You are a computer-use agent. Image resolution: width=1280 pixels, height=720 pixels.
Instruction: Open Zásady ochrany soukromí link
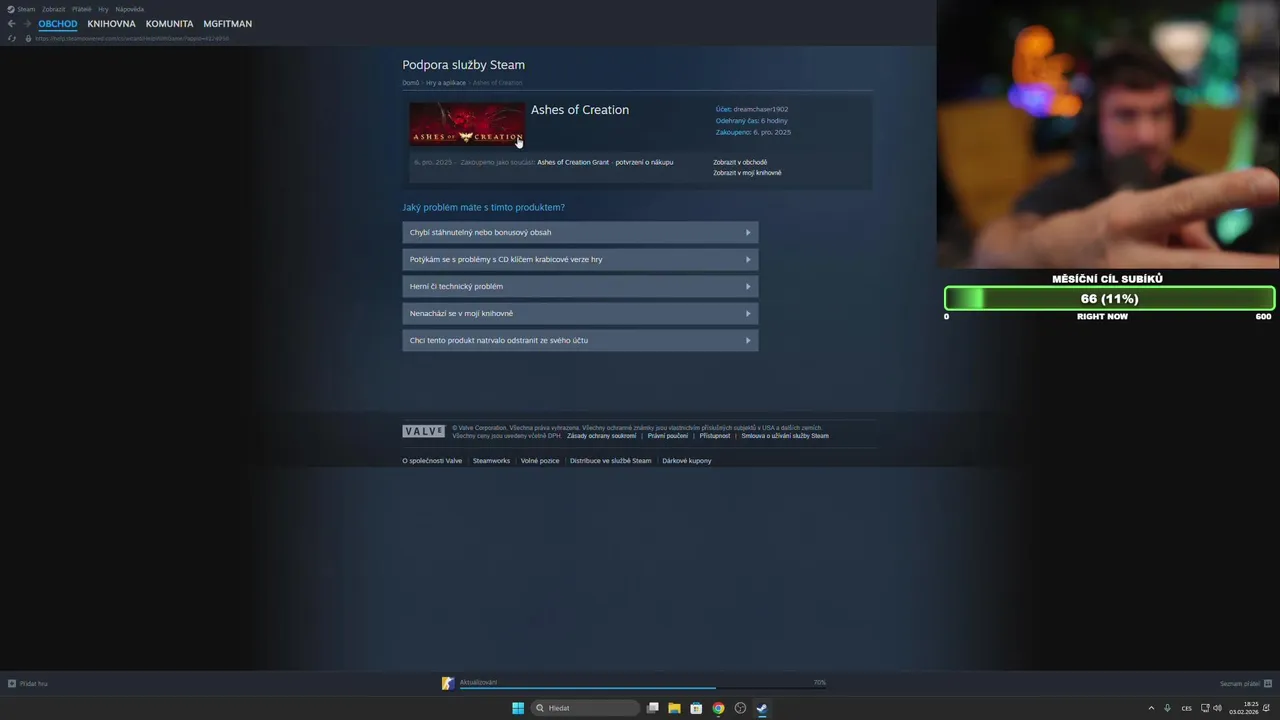(x=601, y=436)
